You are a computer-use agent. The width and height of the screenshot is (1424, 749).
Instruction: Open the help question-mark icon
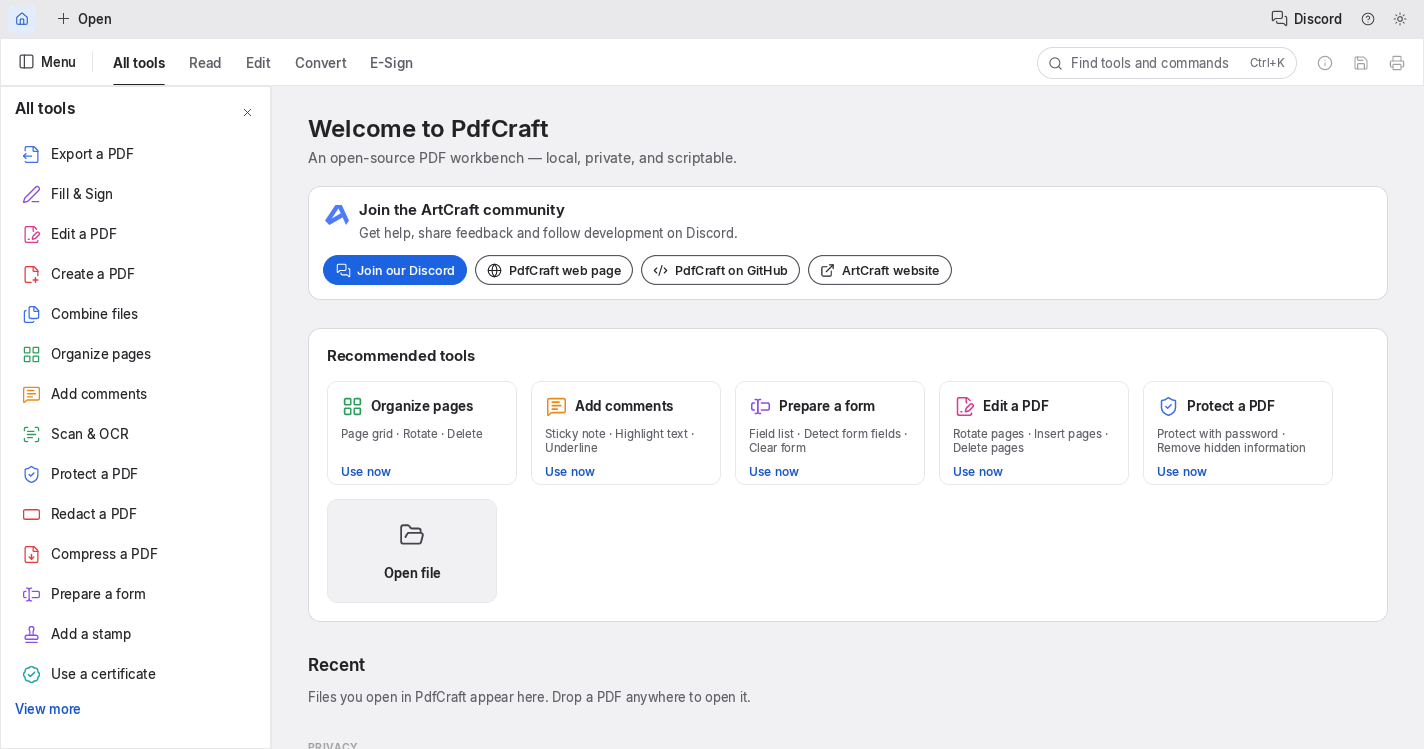[1368, 19]
